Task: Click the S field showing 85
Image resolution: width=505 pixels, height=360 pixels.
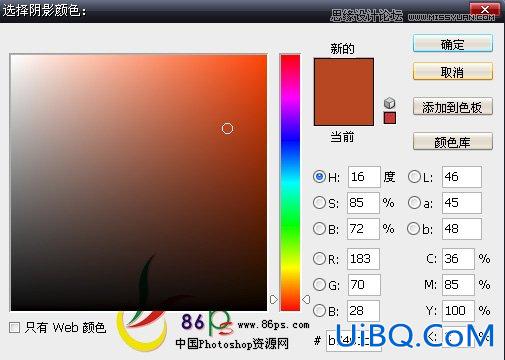Action: pyautogui.click(x=363, y=203)
